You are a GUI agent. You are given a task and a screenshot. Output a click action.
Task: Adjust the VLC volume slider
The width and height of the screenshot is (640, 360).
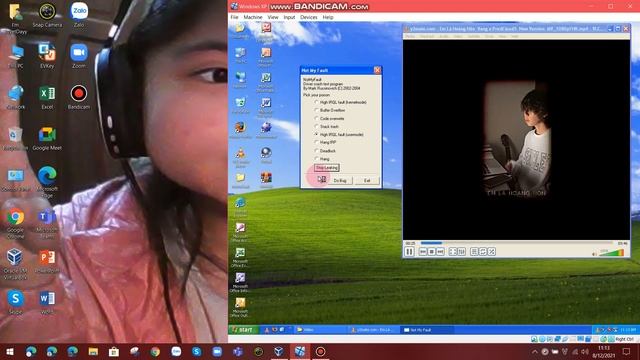pos(611,253)
